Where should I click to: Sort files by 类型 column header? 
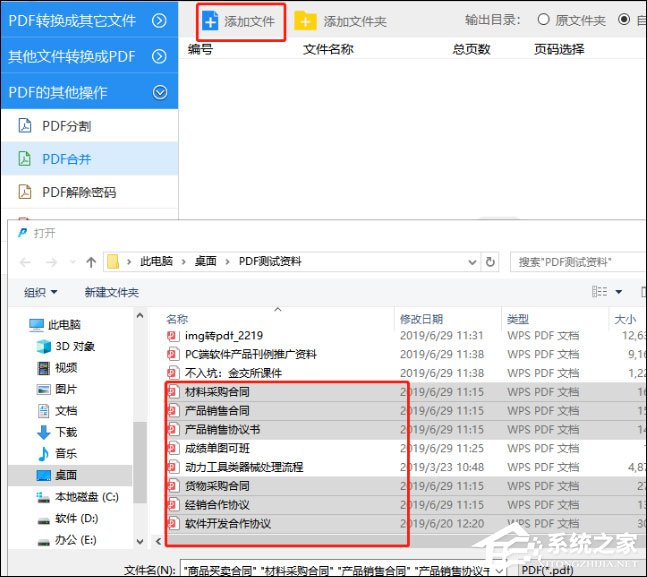tap(518, 319)
